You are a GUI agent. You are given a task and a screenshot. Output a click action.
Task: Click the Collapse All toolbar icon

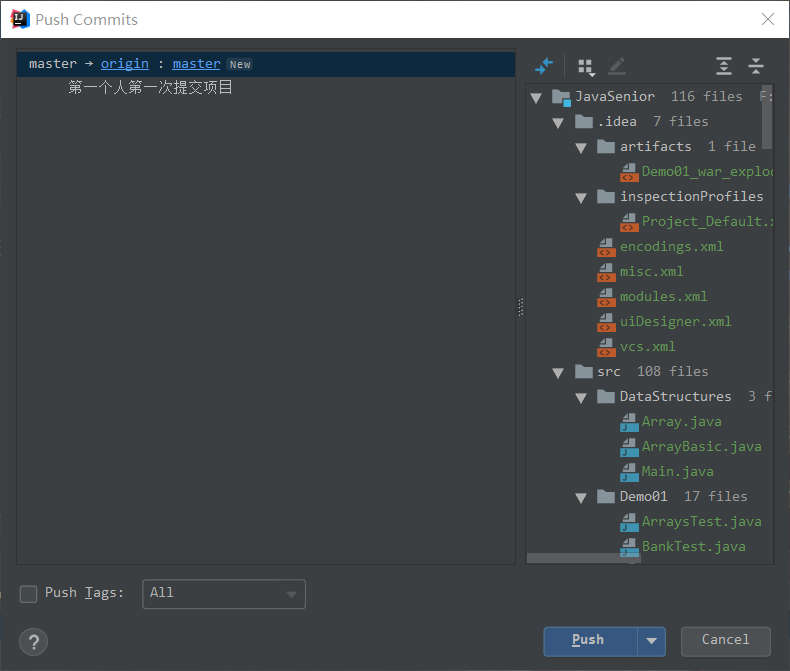756,66
